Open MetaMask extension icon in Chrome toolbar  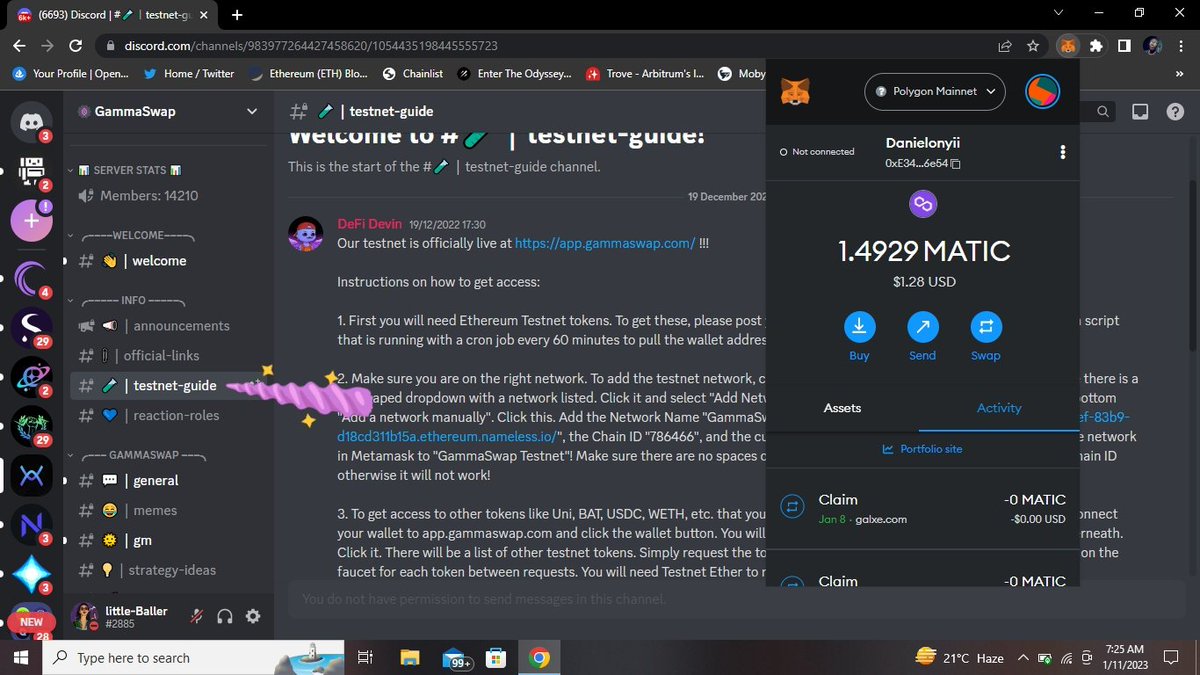1068,46
